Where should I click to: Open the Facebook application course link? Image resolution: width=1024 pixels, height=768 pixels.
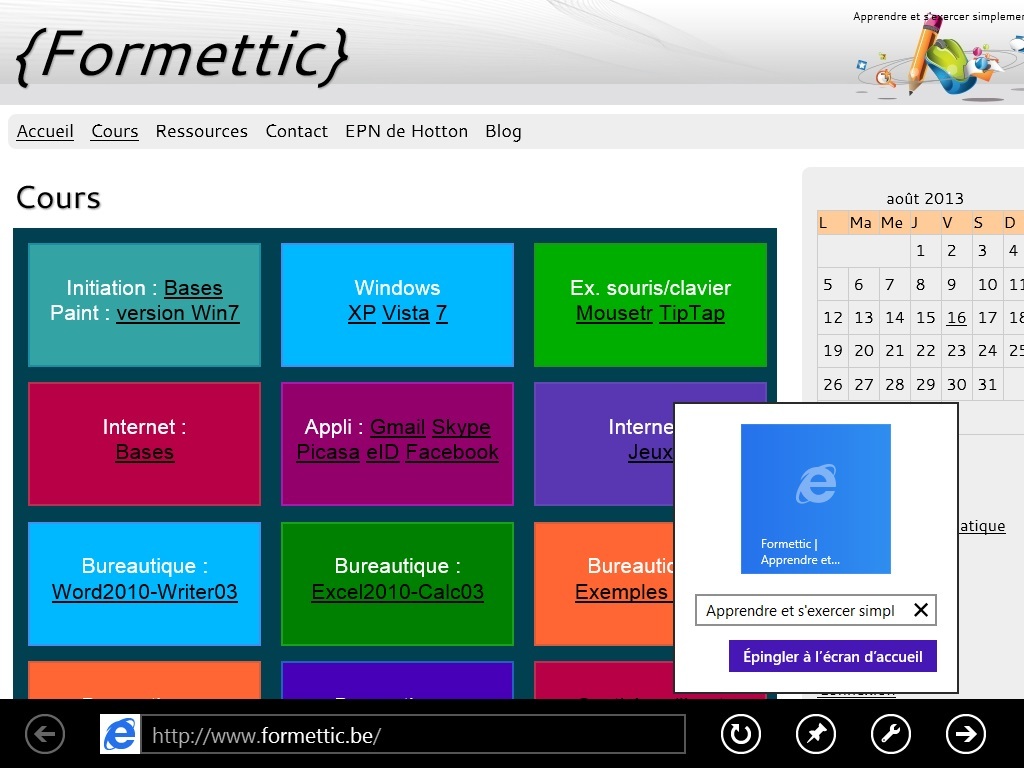coord(452,452)
